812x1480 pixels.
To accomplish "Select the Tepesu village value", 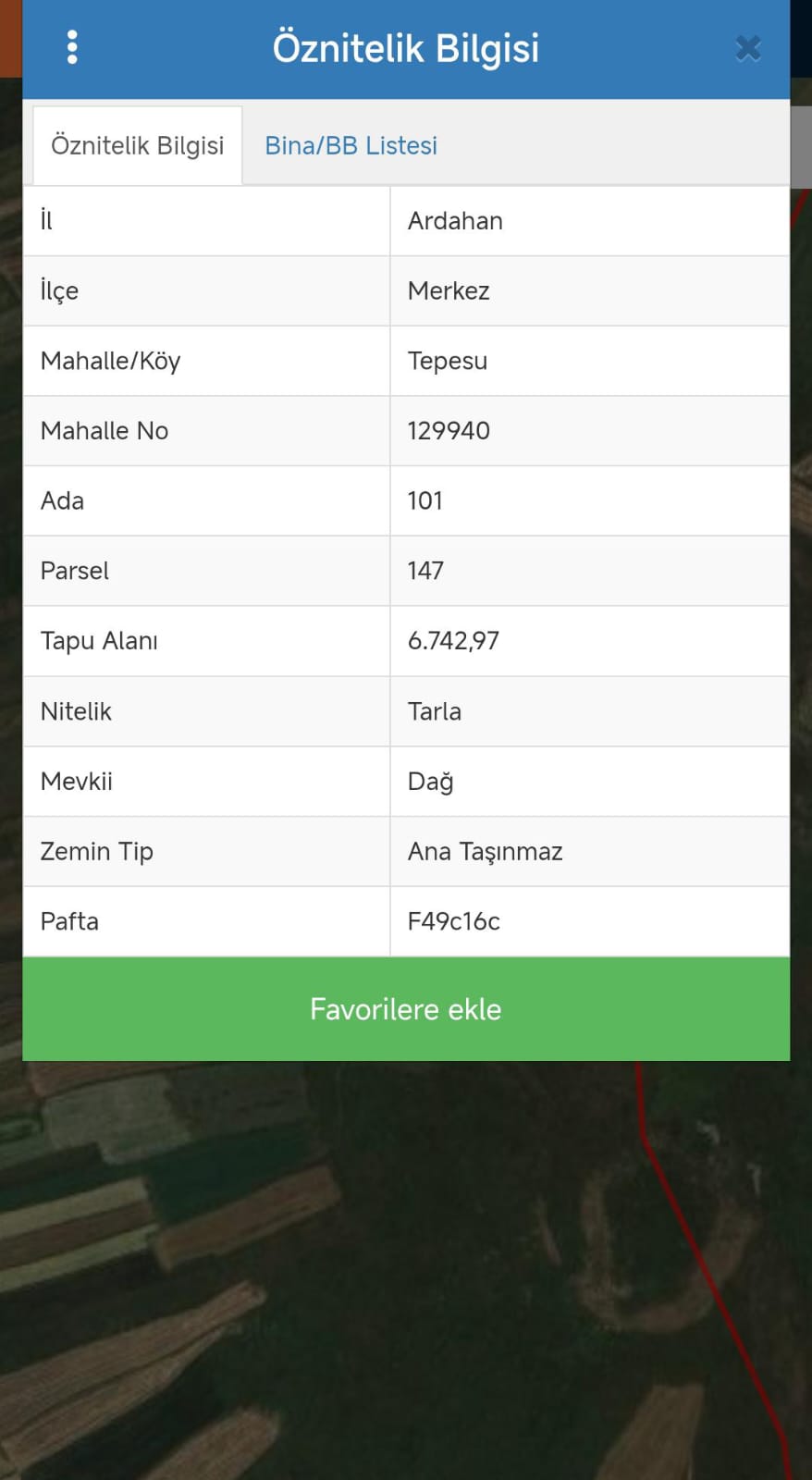I will [448, 362].
